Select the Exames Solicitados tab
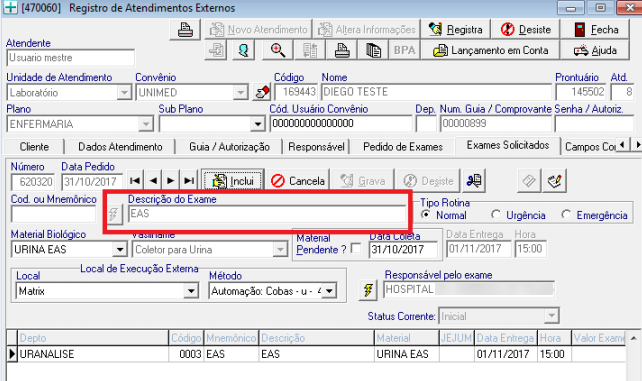 (x=508, y=145)
